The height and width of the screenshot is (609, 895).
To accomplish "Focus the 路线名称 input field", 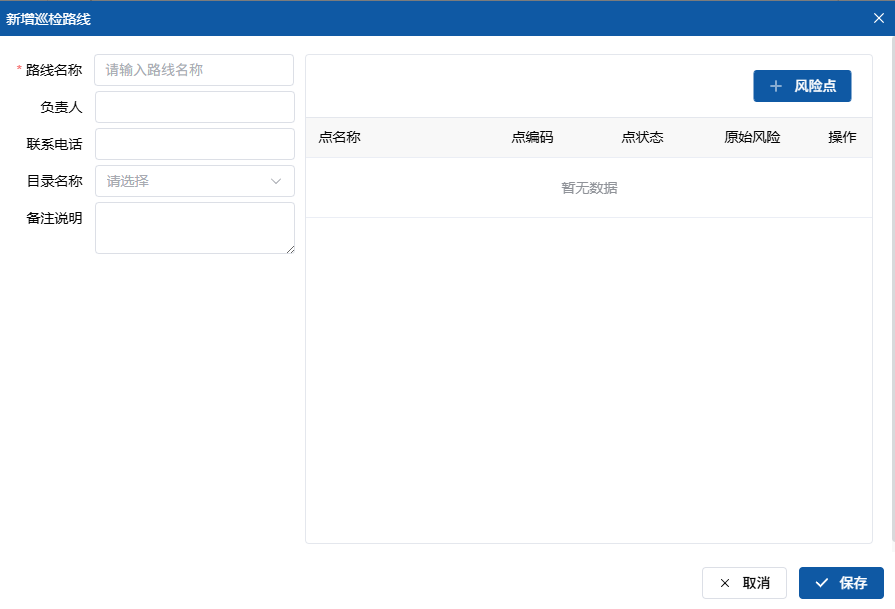I will point(194,70).
